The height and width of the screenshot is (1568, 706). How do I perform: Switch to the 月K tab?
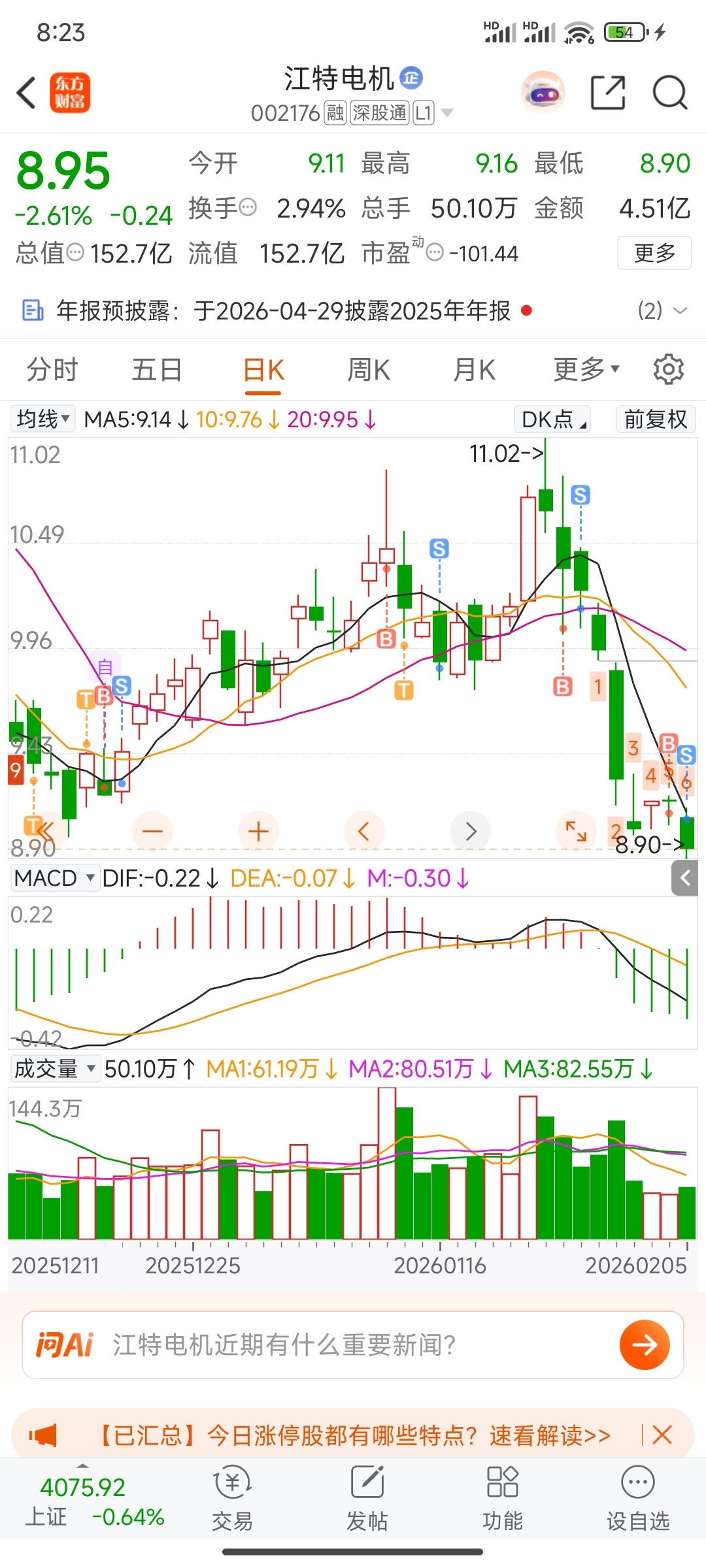coord(474,370)
